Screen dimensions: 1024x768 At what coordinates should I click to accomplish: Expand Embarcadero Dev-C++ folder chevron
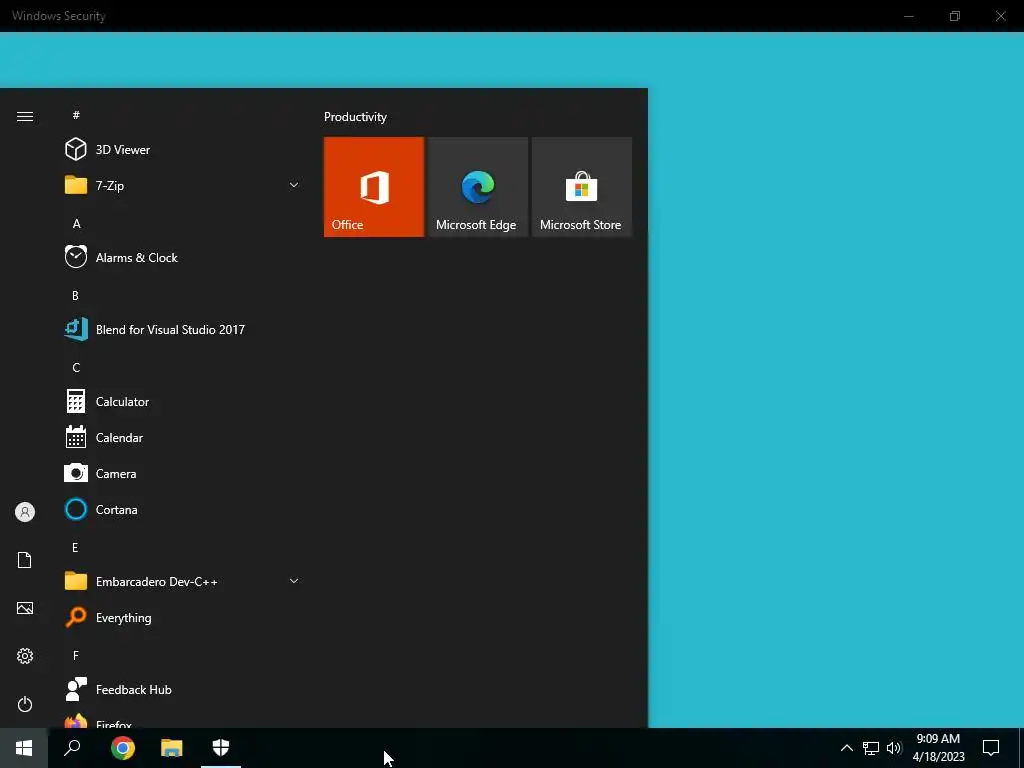(x=294, y=581)
